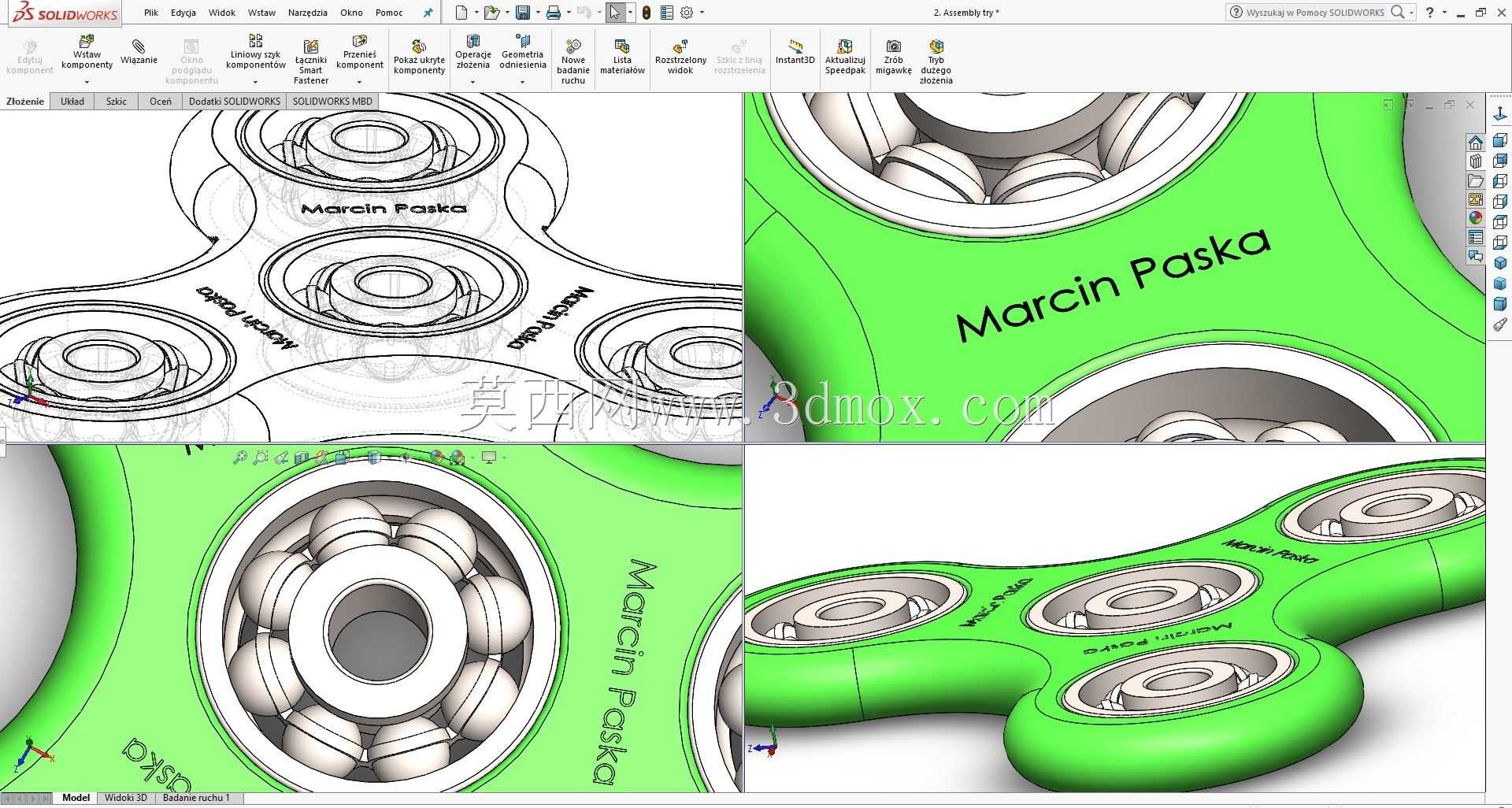Open File Properties list icon
This screenshot has height=808, width=1512.
667,13
